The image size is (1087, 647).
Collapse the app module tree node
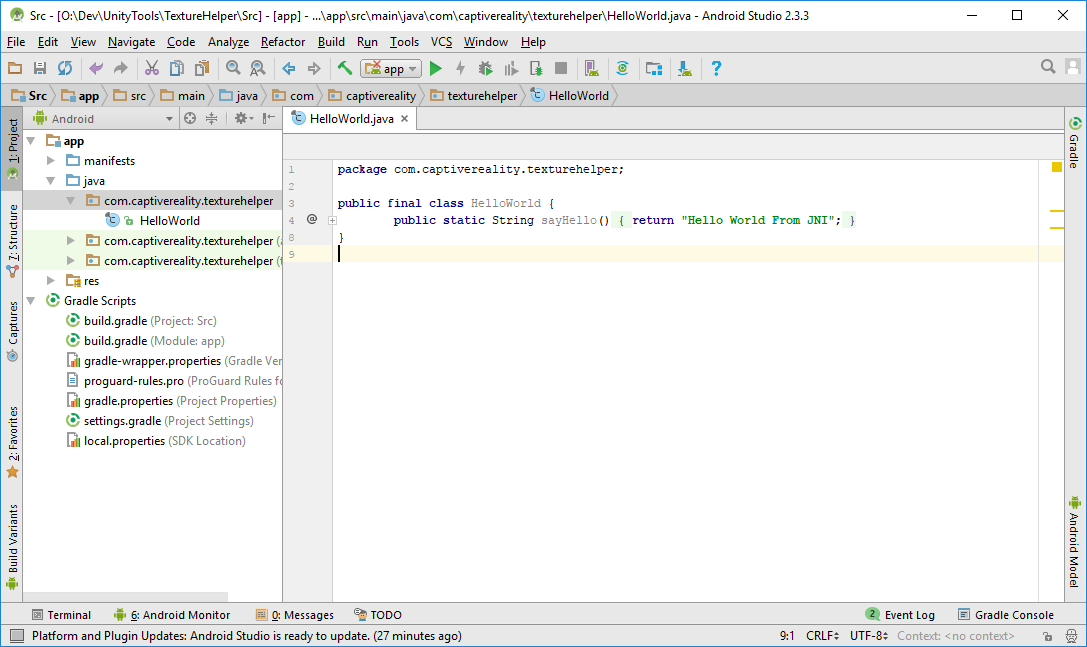click(x=31, y=141)
